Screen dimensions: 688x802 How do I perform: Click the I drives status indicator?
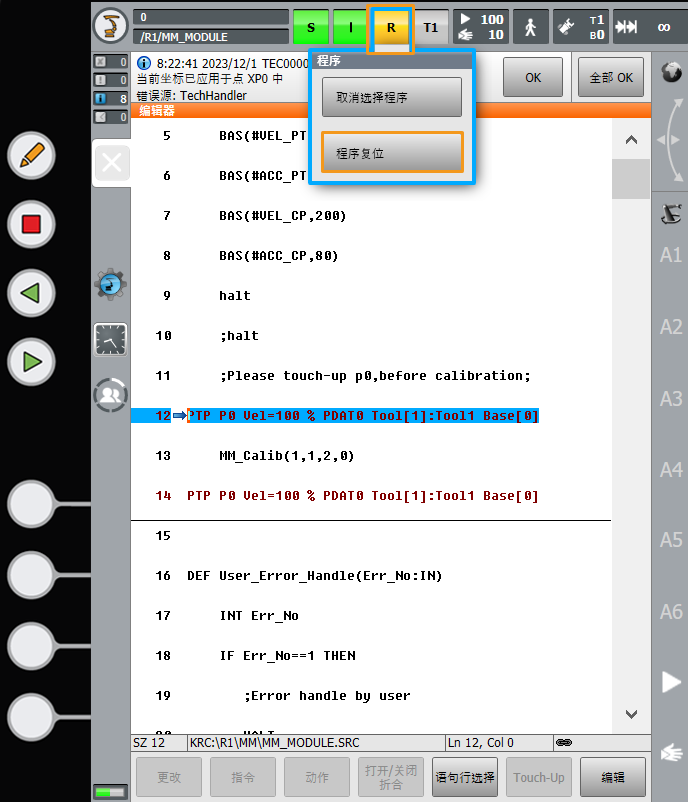tap(350, 27)
